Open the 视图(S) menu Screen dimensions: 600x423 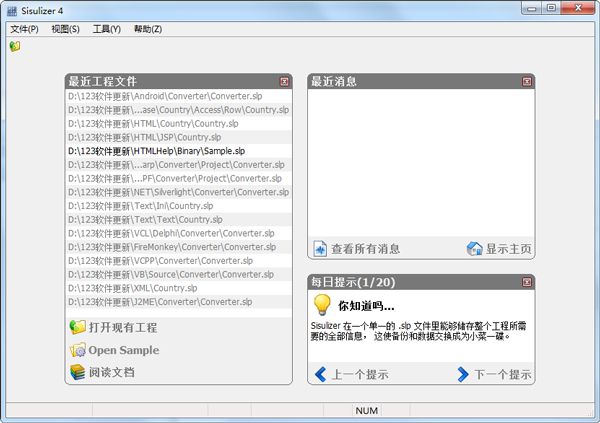point(65,29)
